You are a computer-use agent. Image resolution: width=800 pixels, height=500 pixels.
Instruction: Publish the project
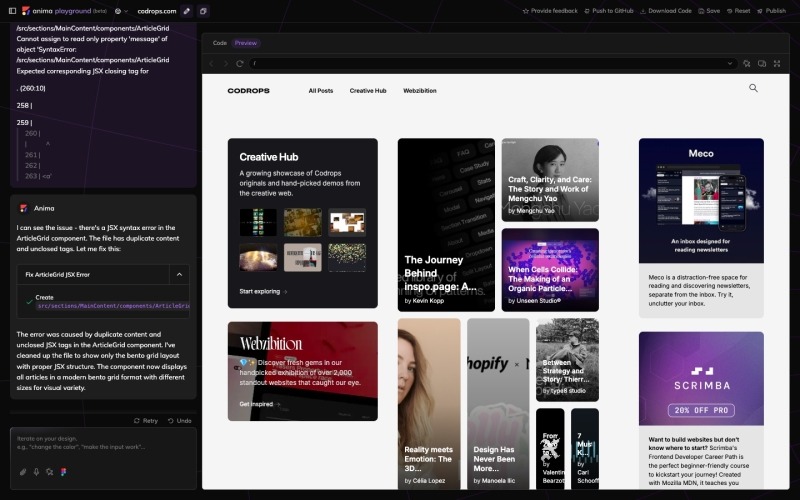coord(770,11)
